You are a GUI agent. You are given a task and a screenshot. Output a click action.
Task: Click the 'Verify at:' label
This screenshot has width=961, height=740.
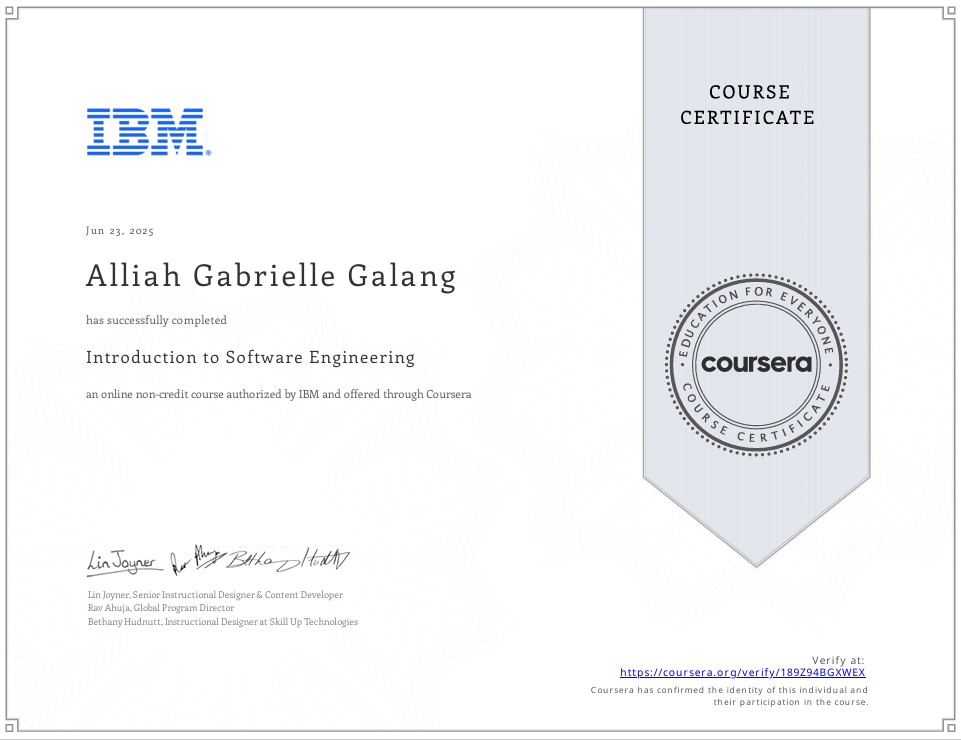(838, 660)
